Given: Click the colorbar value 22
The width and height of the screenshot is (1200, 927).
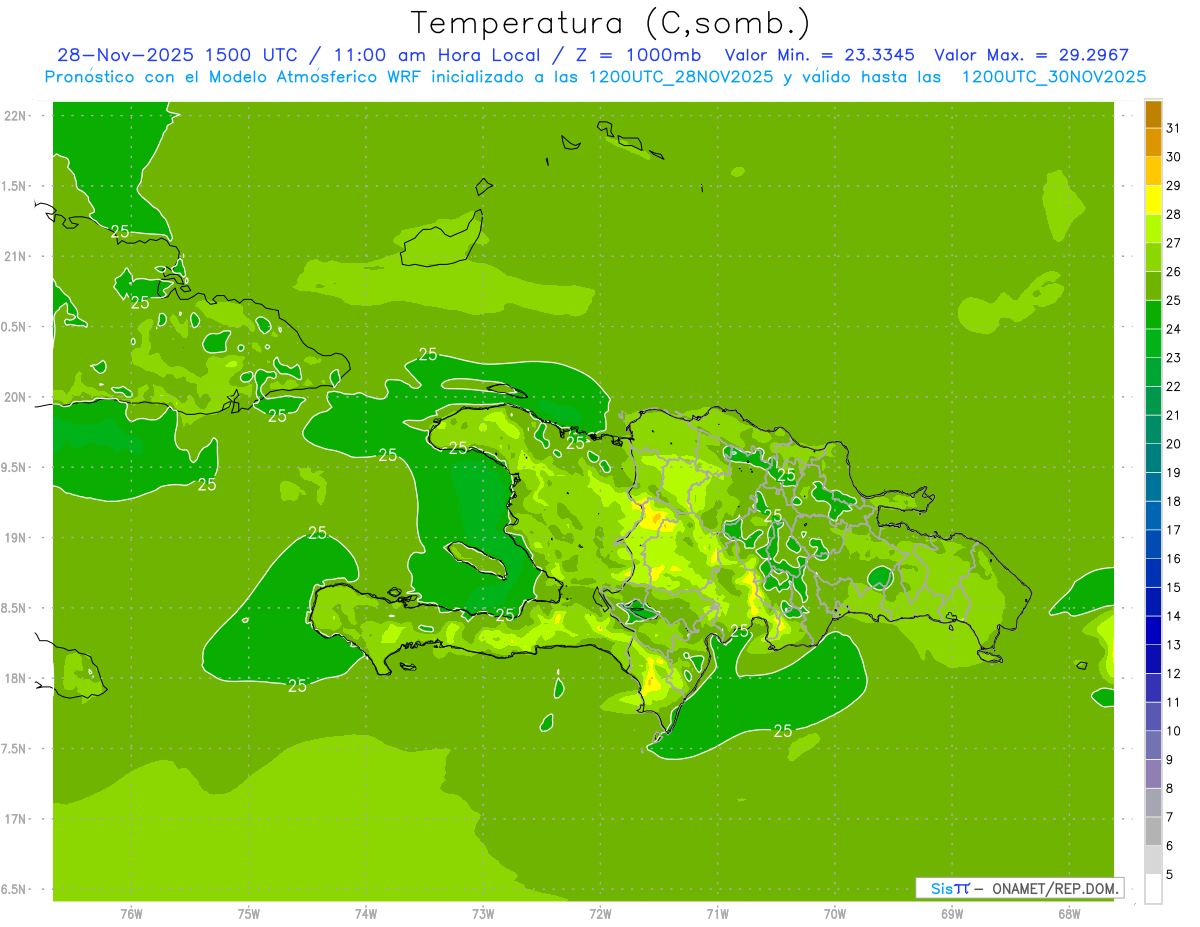Looking at the screenshot, I should (x=1173, y=387).
